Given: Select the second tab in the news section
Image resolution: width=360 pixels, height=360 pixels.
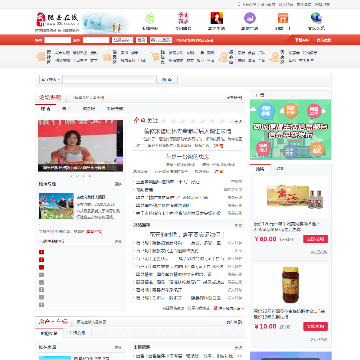Looking at the screenshot, I should 66,109.
